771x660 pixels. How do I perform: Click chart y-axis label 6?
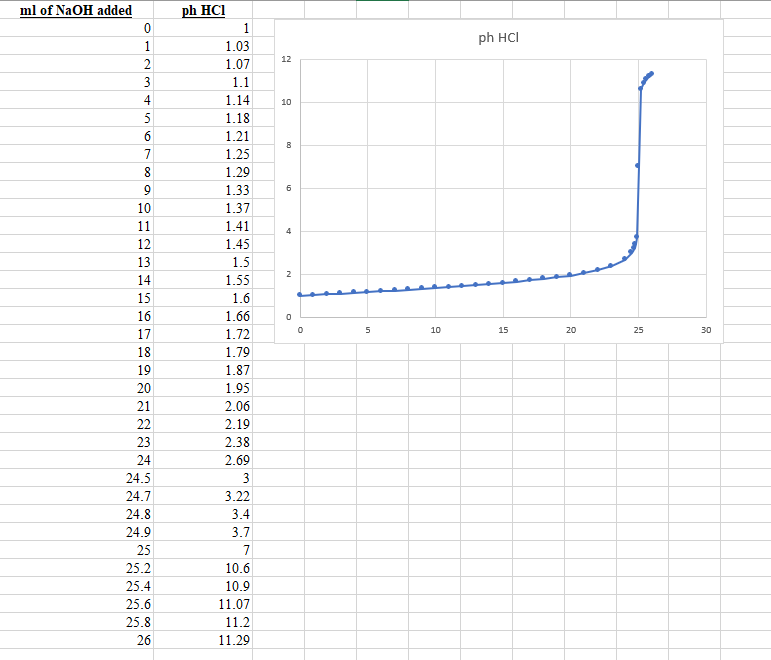(x=289, y=188)
